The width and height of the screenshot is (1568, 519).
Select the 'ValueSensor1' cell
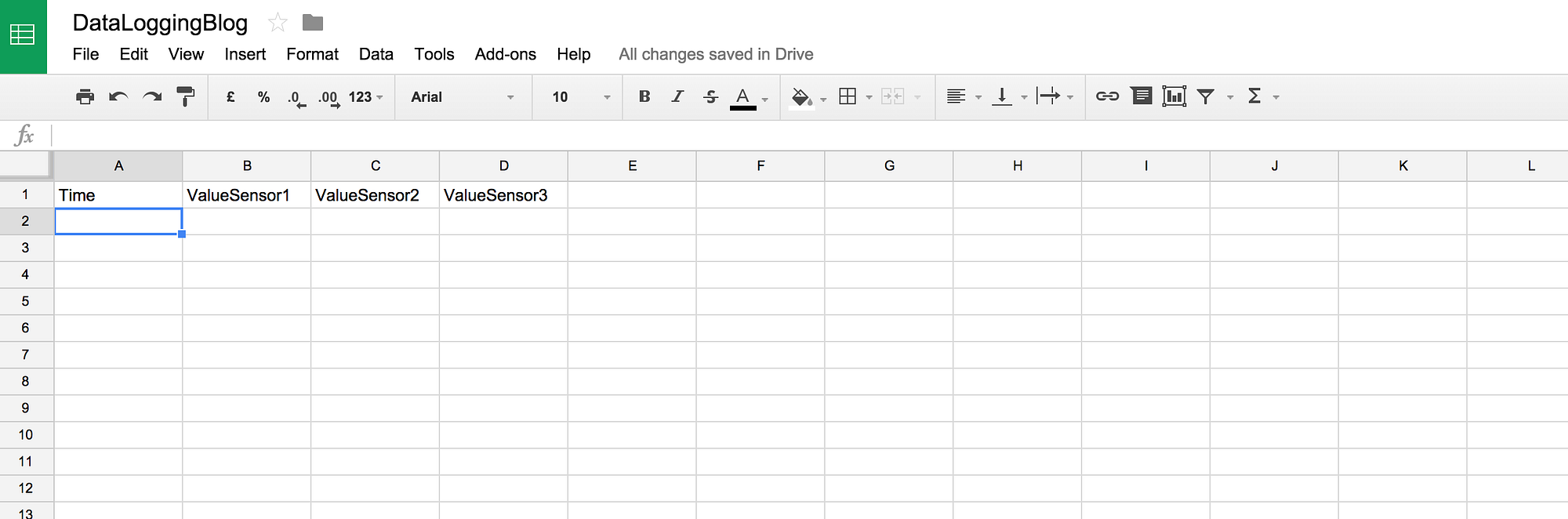[247, 195]
